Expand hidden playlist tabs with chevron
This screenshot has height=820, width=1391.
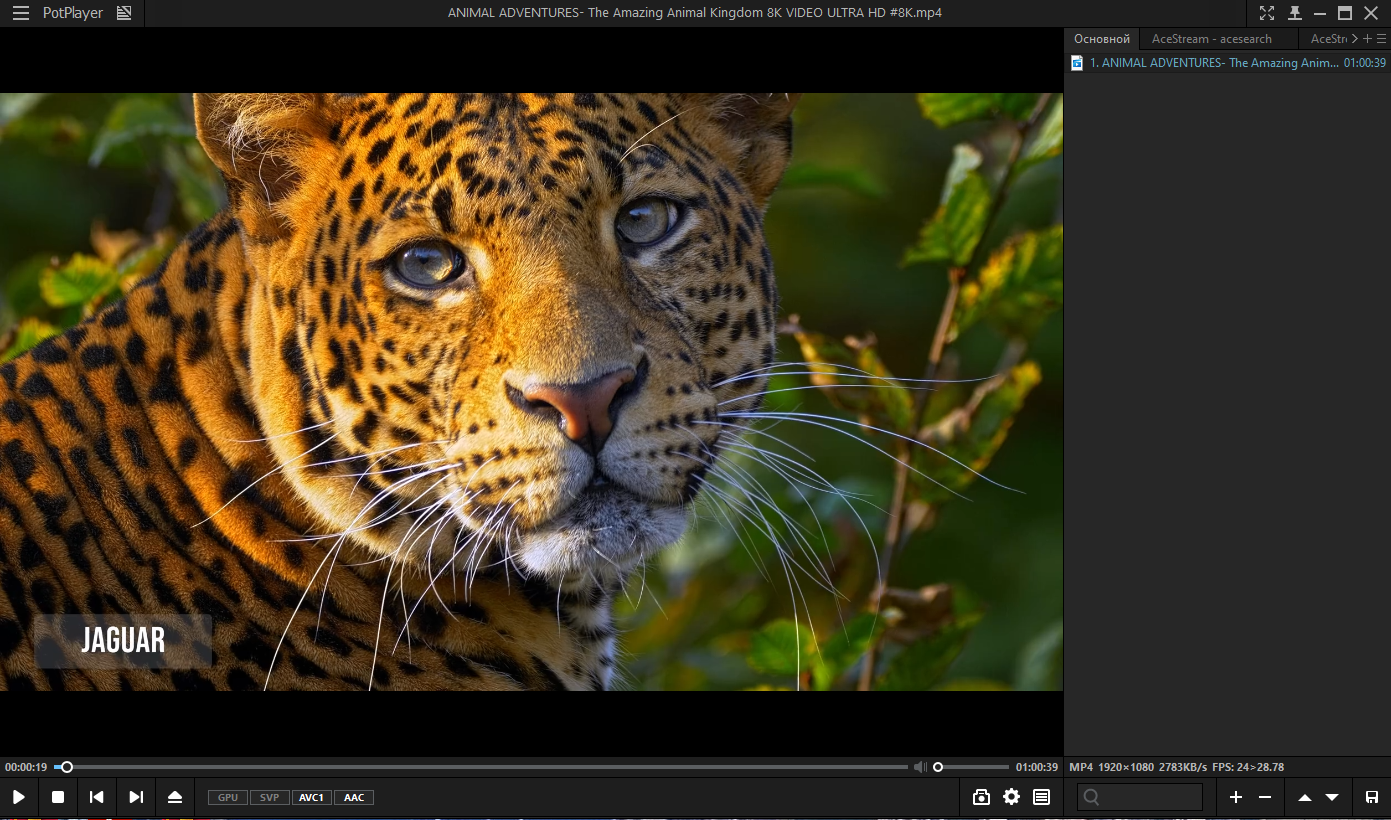[x=1354, y=39]
